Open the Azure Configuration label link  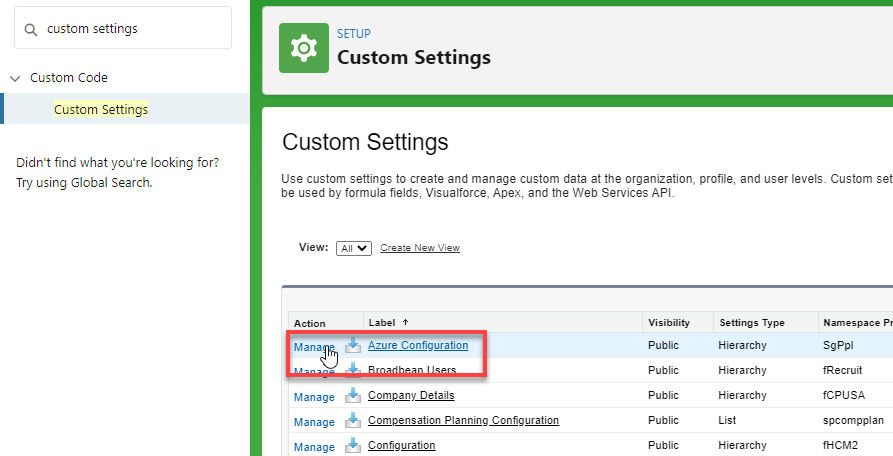(x=418, y=346)
